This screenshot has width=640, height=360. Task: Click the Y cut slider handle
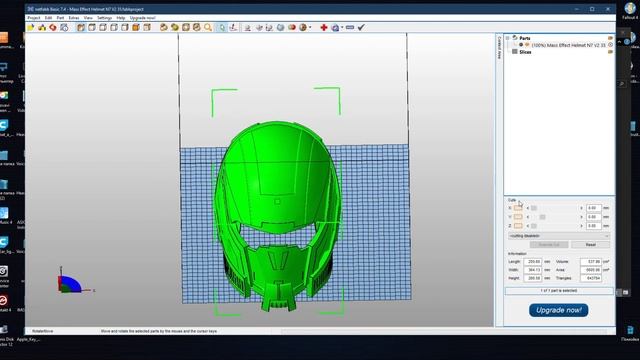click(x=542, y=217)
